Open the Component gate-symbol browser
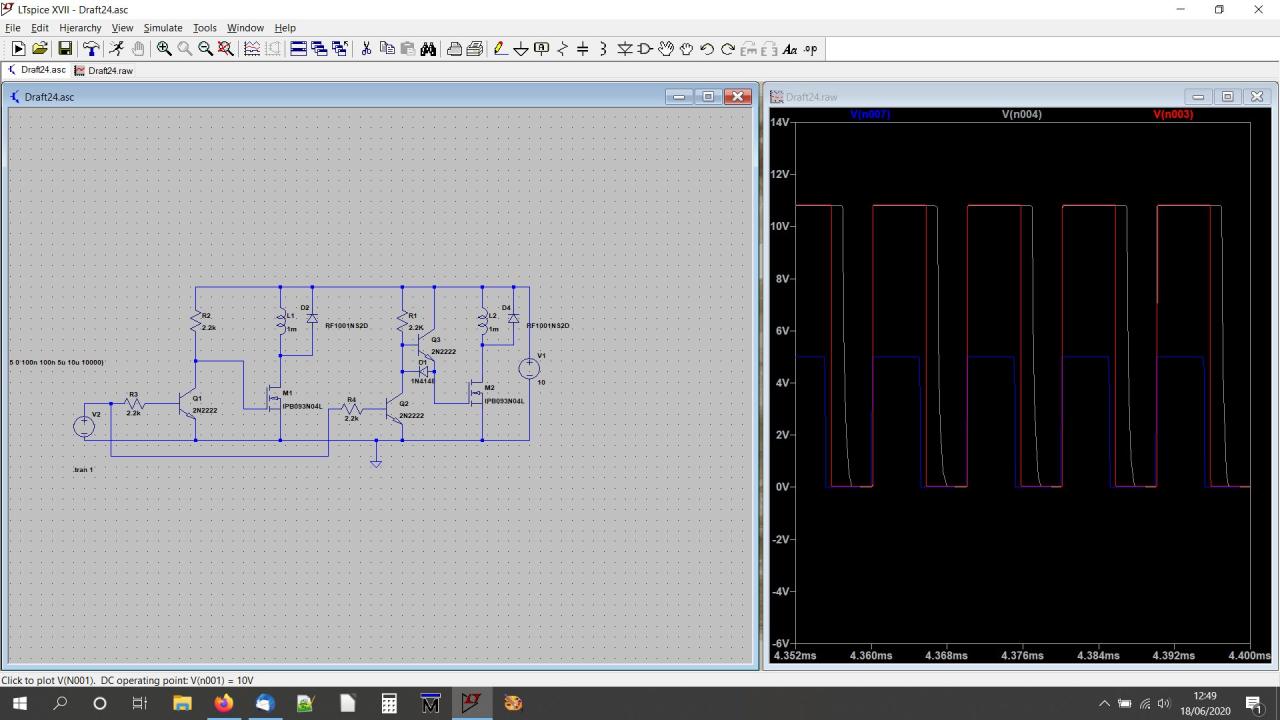1280x720 pixels. [x=645, y=49]
